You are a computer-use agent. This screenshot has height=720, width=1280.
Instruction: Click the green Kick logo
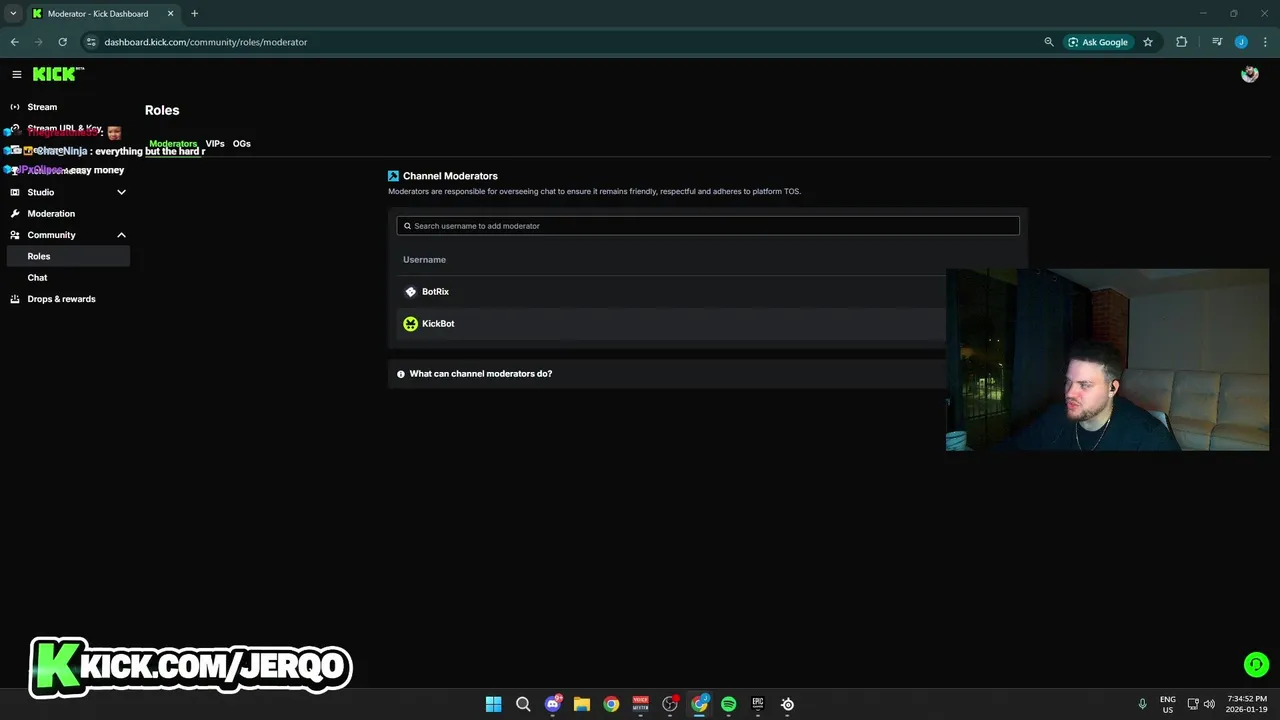58,74
